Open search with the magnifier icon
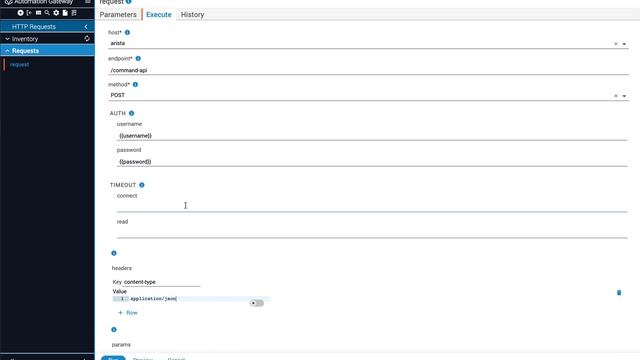640x360 pixels. point(47,13)
